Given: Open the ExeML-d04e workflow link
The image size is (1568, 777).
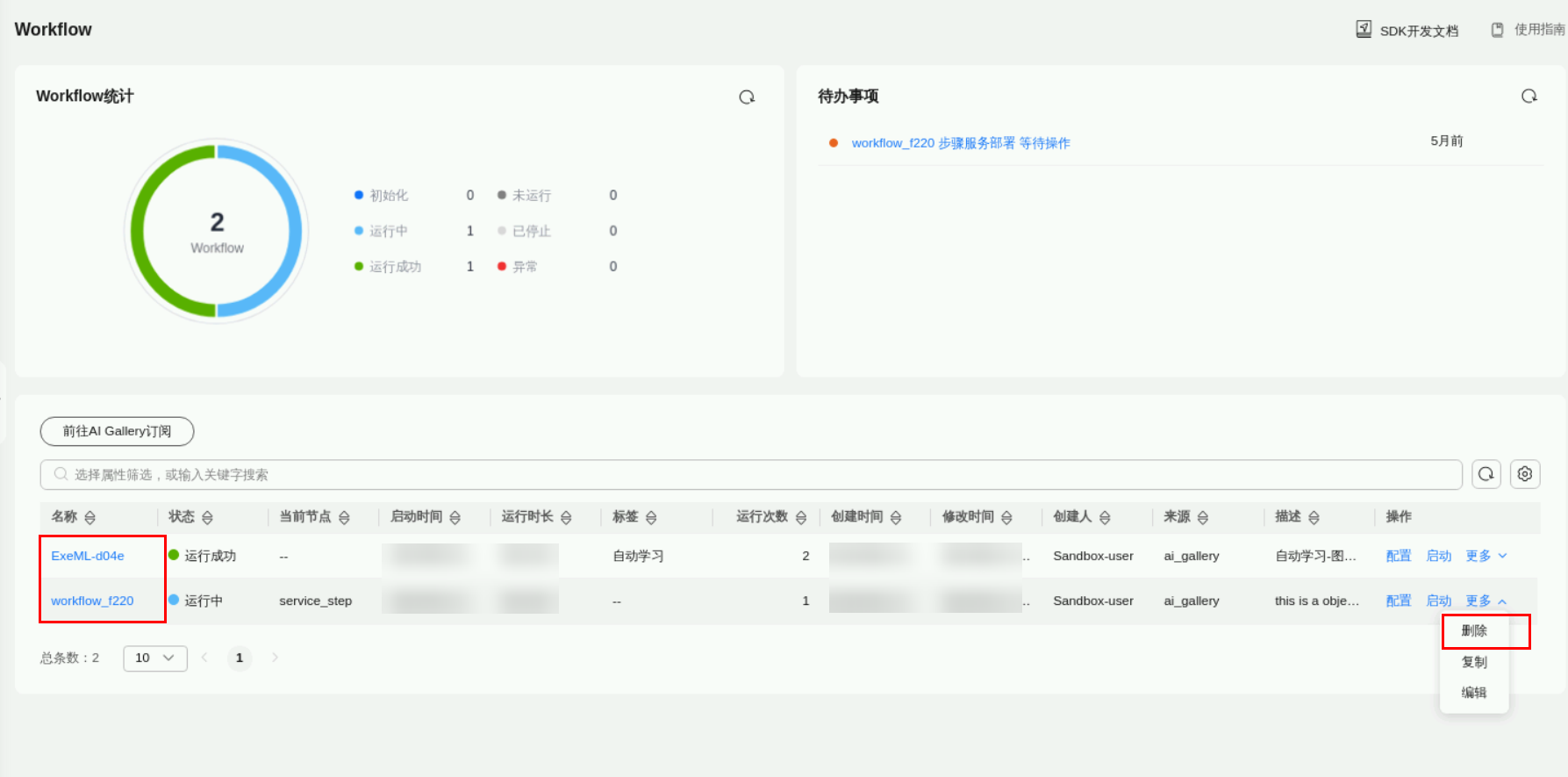Looking at the screenshot, I should [x=88, y=556].
